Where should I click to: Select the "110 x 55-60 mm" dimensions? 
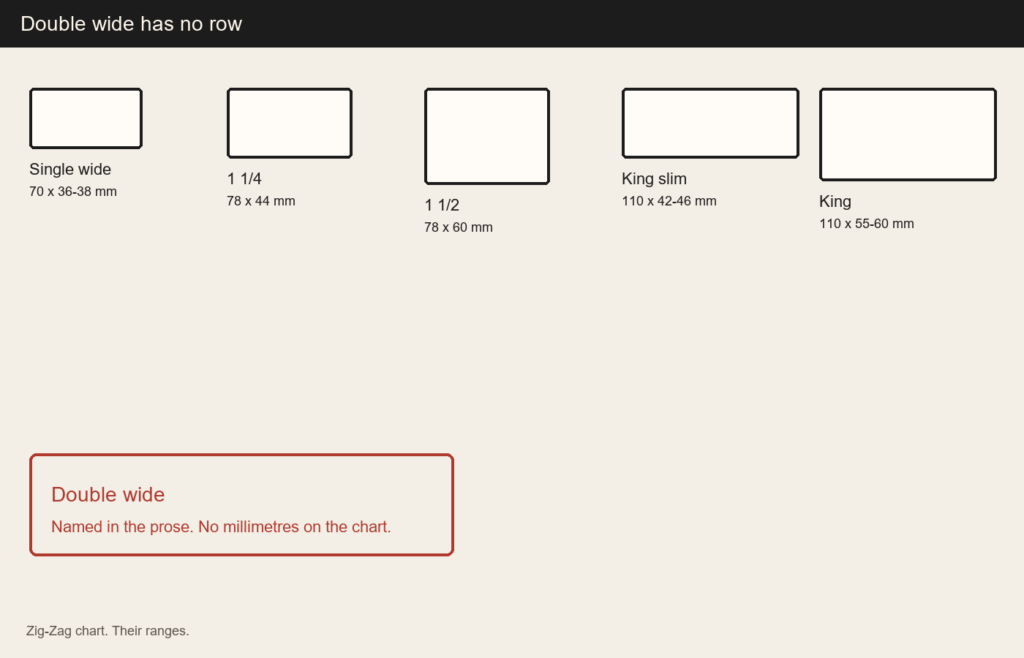coord(867,223)
